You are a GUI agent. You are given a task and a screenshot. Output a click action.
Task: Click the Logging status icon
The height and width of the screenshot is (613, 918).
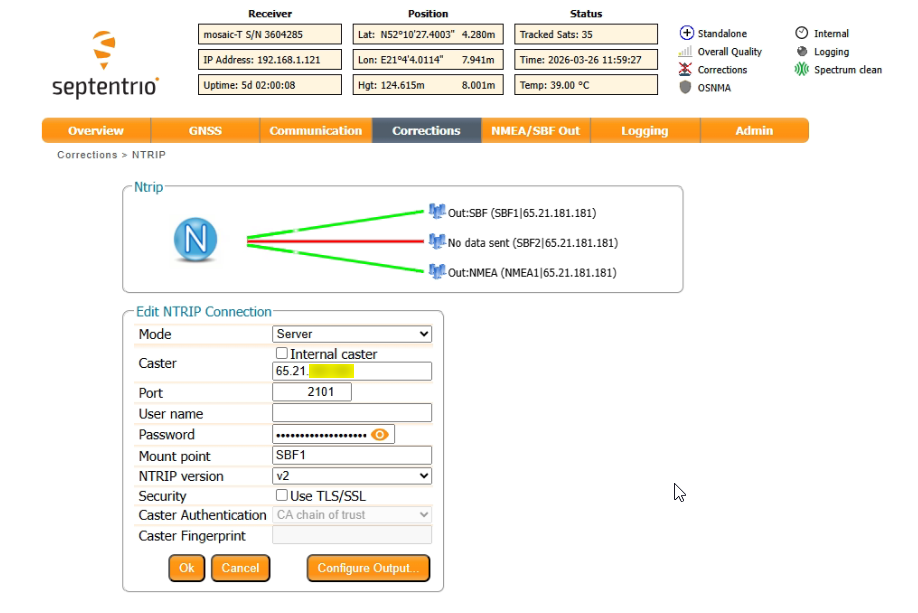801,52
